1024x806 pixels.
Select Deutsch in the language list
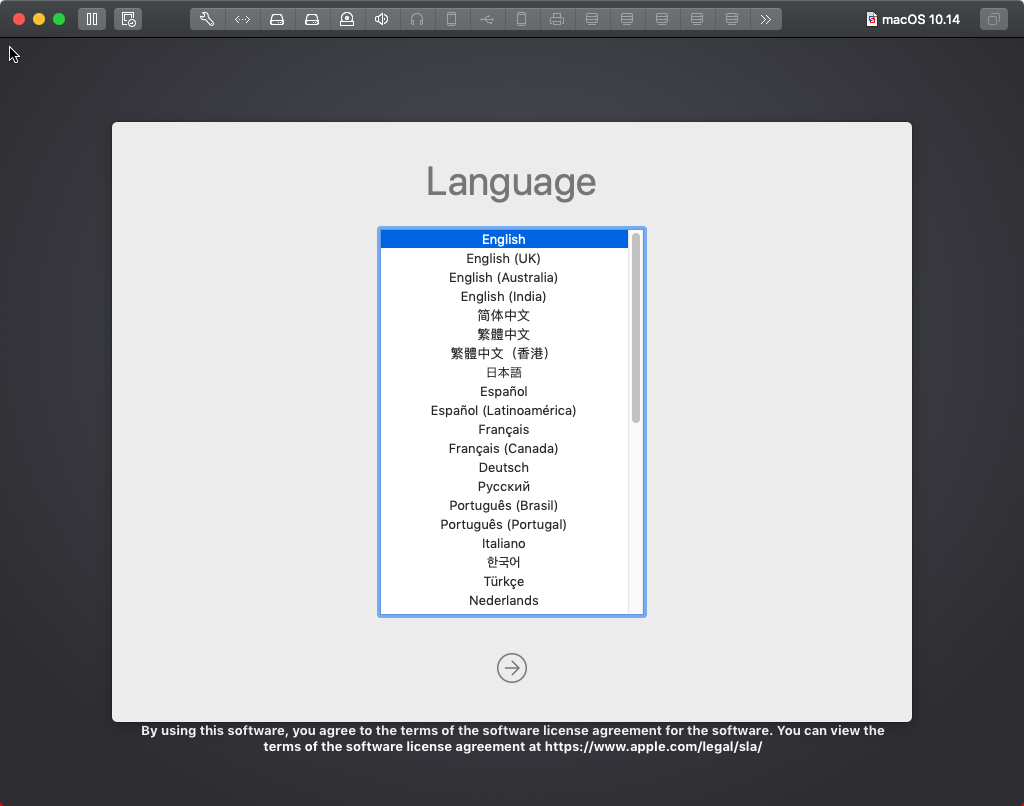tap(503, 467)
